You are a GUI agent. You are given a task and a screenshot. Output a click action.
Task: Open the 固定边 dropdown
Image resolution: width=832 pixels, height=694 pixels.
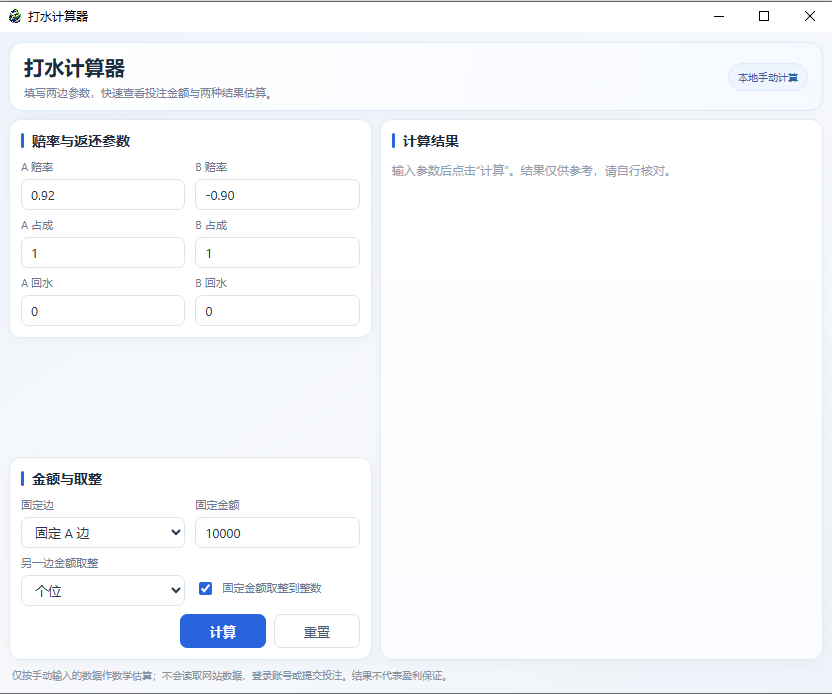[103, 533]
